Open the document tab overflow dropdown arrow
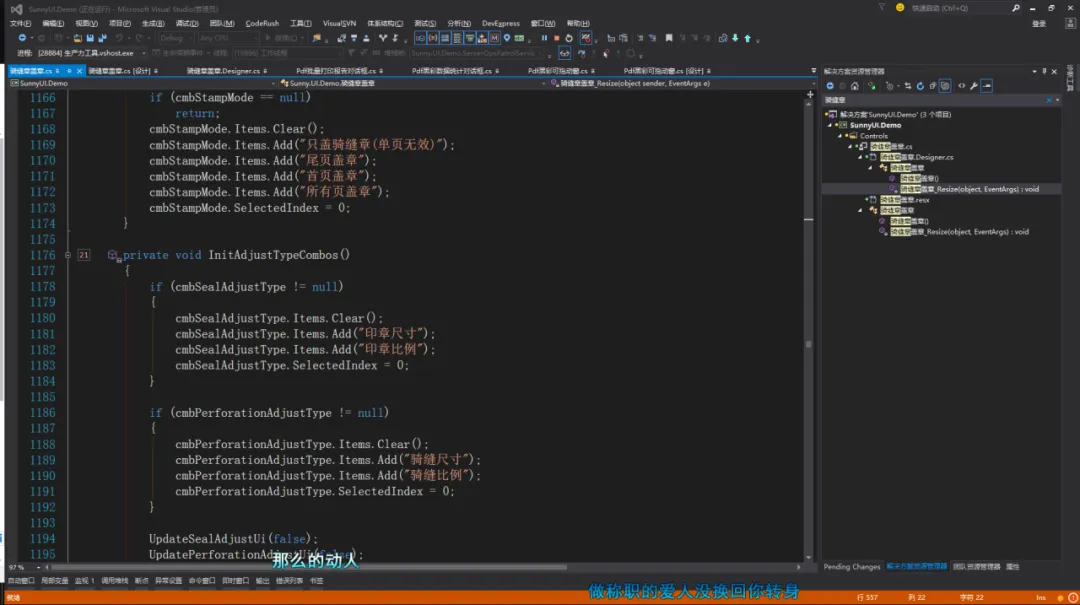This screenshot has height=605, width=1080. [x=813, y=70]
